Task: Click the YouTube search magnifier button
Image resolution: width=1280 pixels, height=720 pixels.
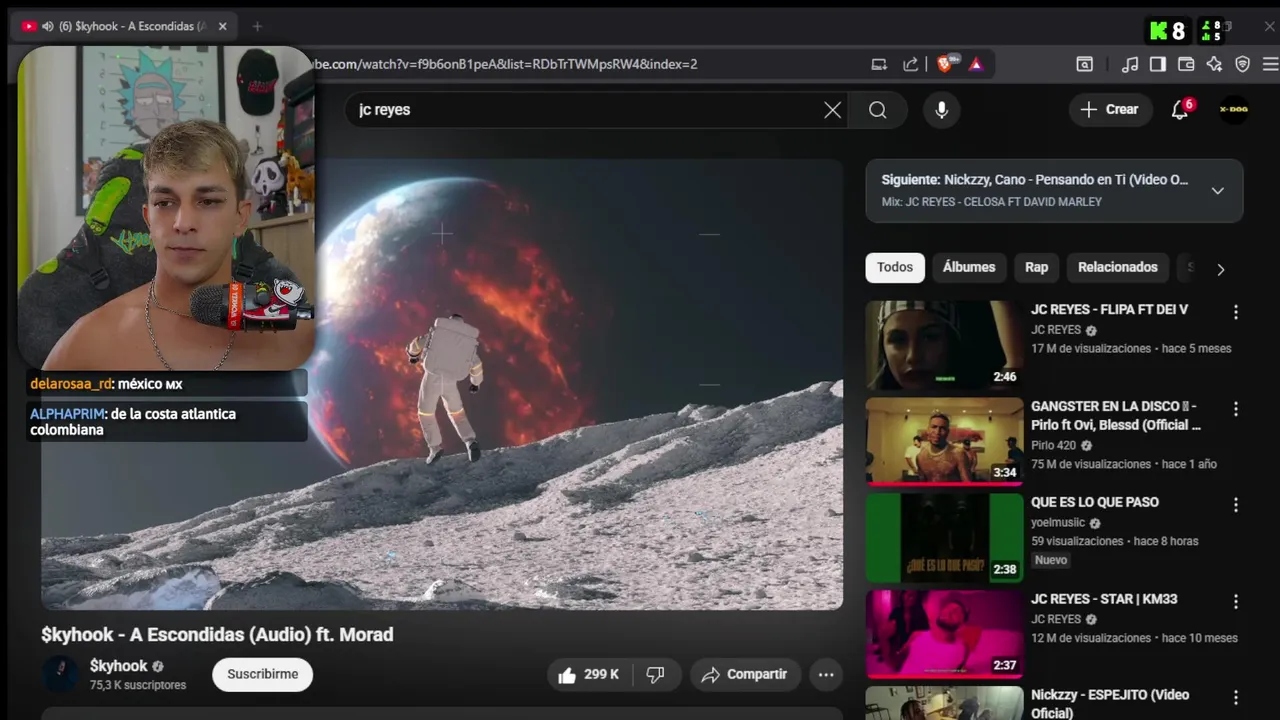Action: [877, 110]
